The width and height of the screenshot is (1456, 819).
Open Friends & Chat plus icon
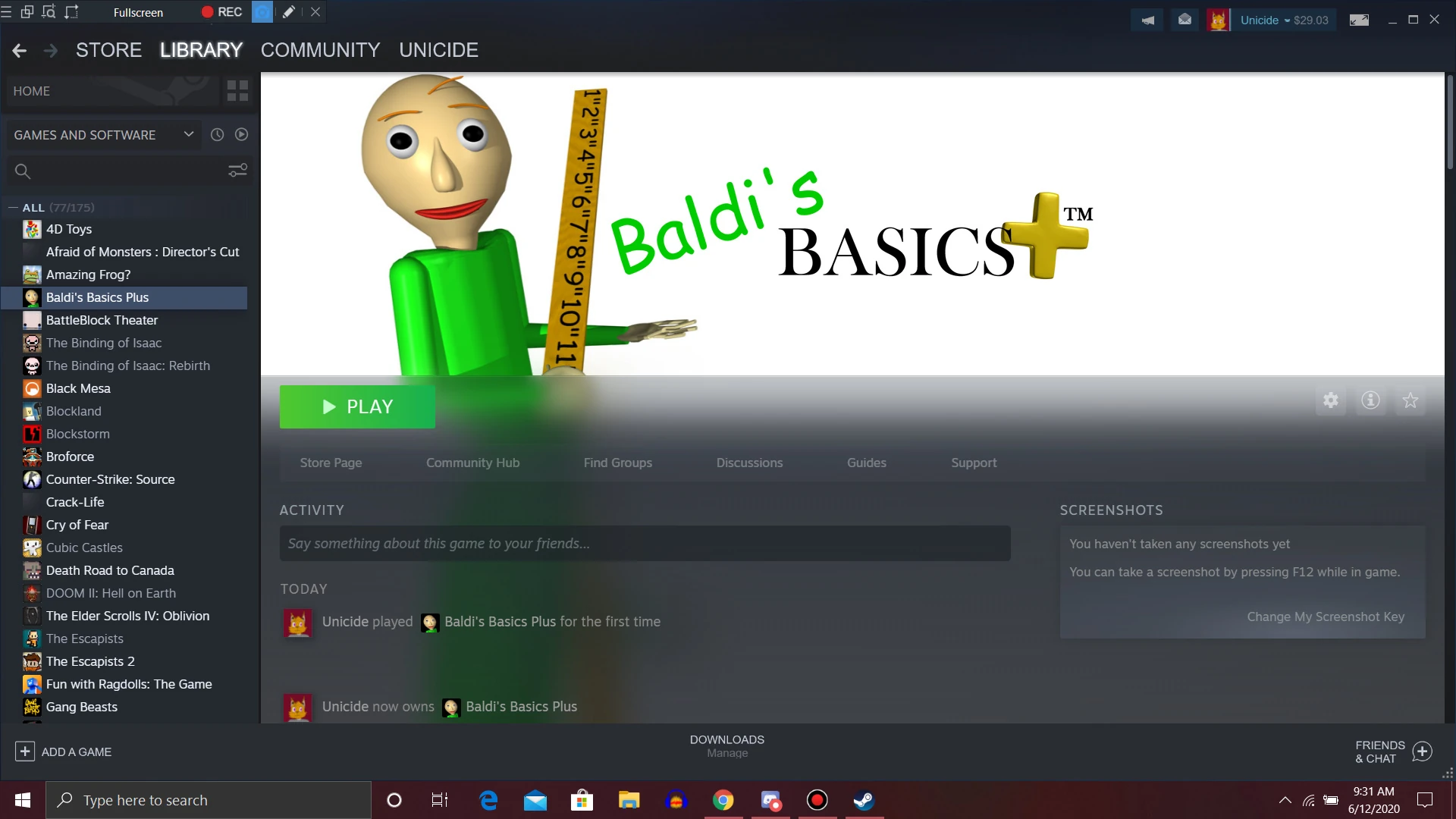[x=1423, y=752]
